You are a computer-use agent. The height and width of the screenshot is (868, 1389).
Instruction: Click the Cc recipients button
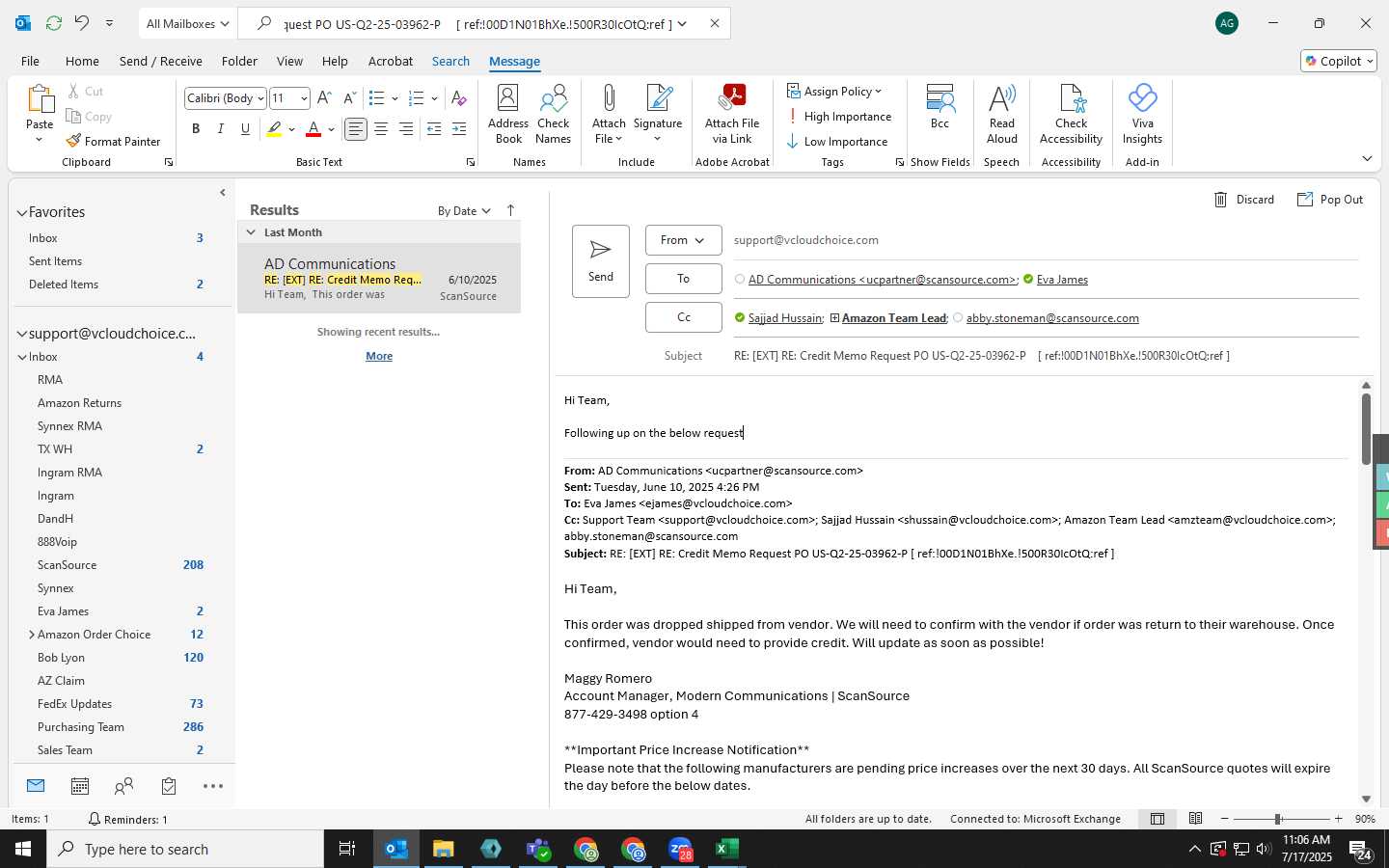pyautogui.click(x=683, y=317)
